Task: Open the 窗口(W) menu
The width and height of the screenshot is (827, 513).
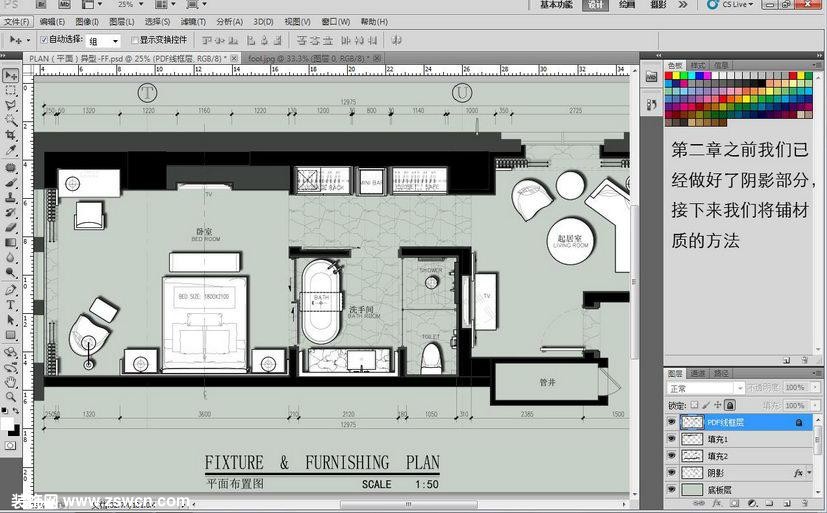Action: (x=336, y=22)
